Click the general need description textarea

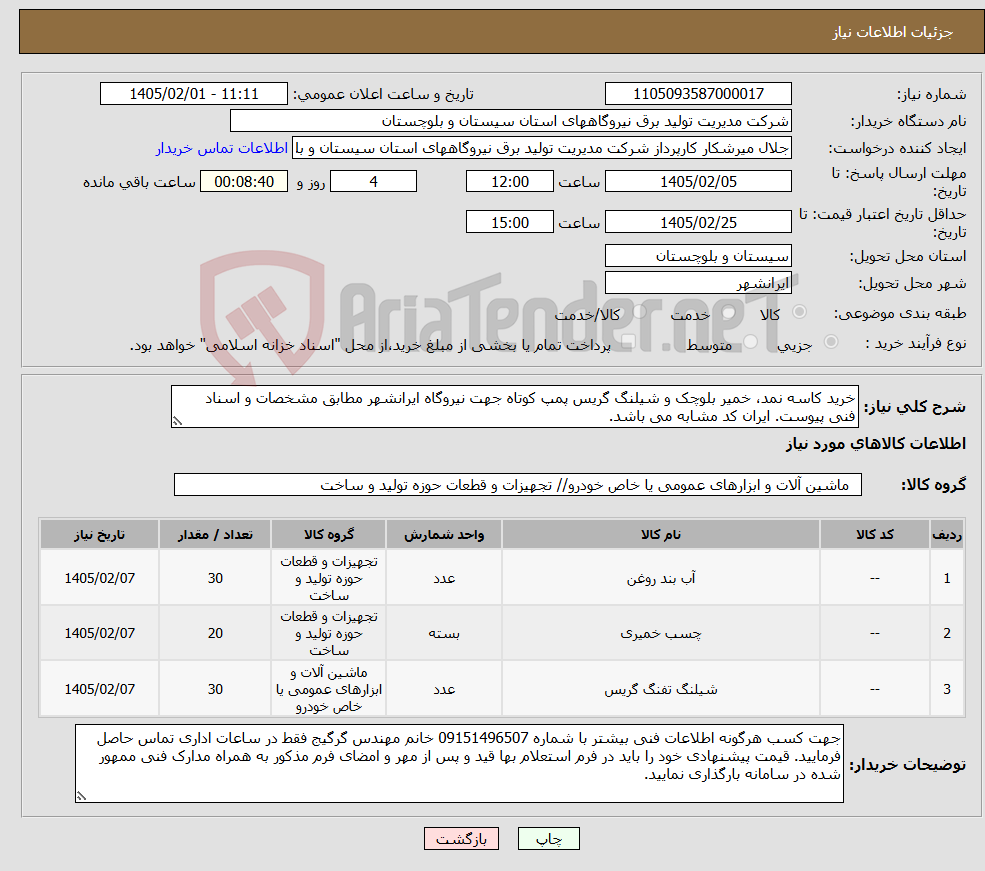(x=514, y=407)
